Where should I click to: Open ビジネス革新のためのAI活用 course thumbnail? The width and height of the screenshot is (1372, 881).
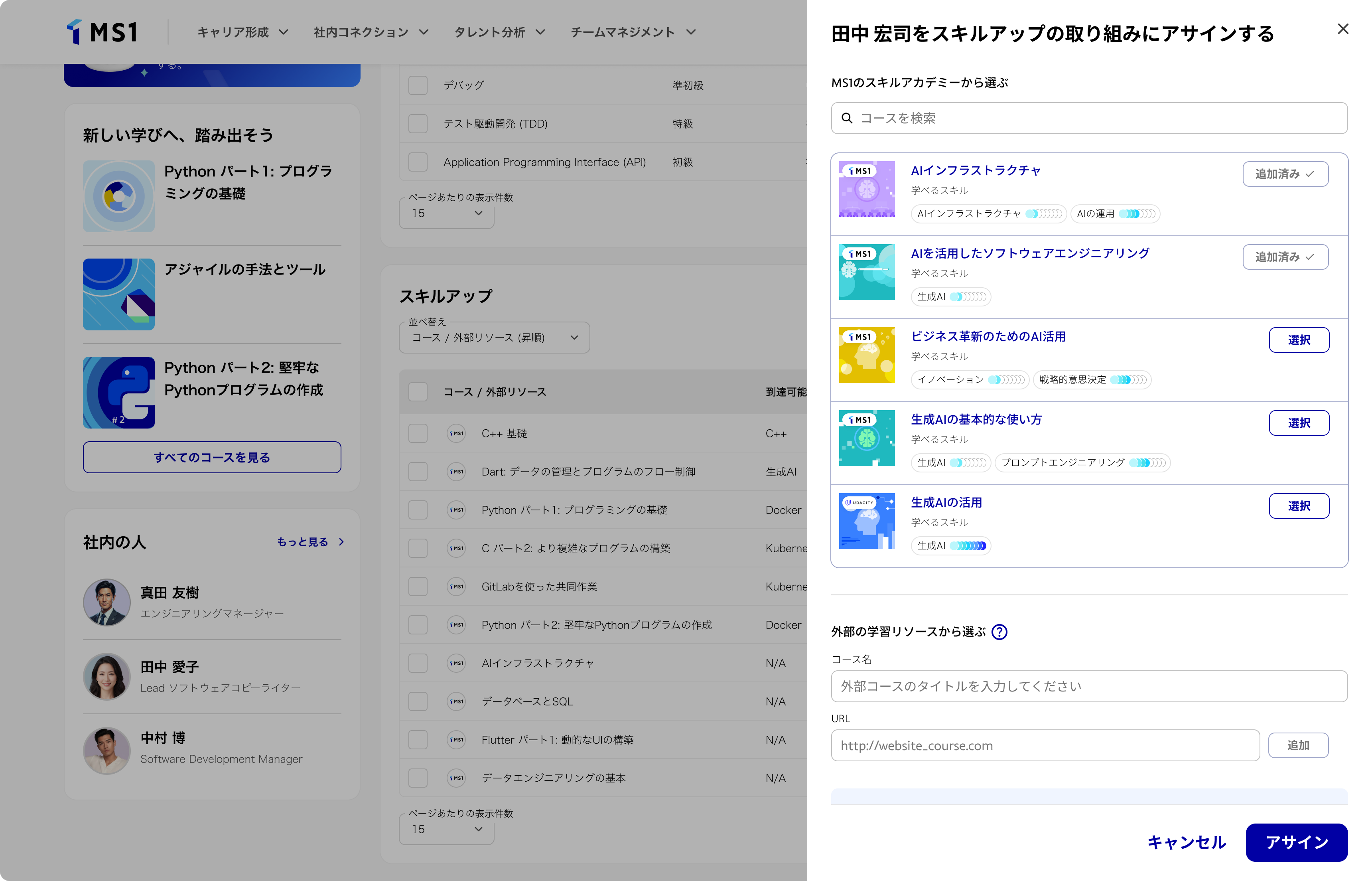coord(867,355)
